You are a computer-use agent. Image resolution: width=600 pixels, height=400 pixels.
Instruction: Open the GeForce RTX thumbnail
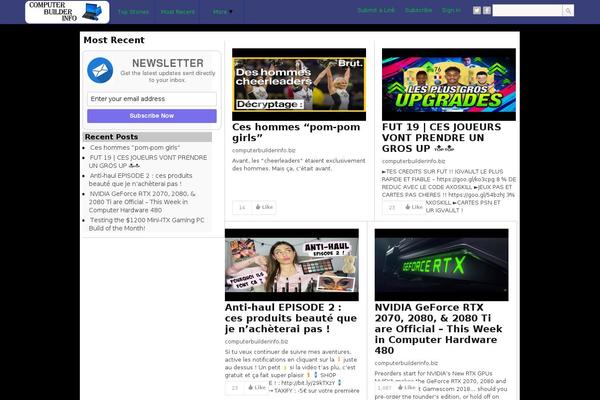(x=442, y=265)
